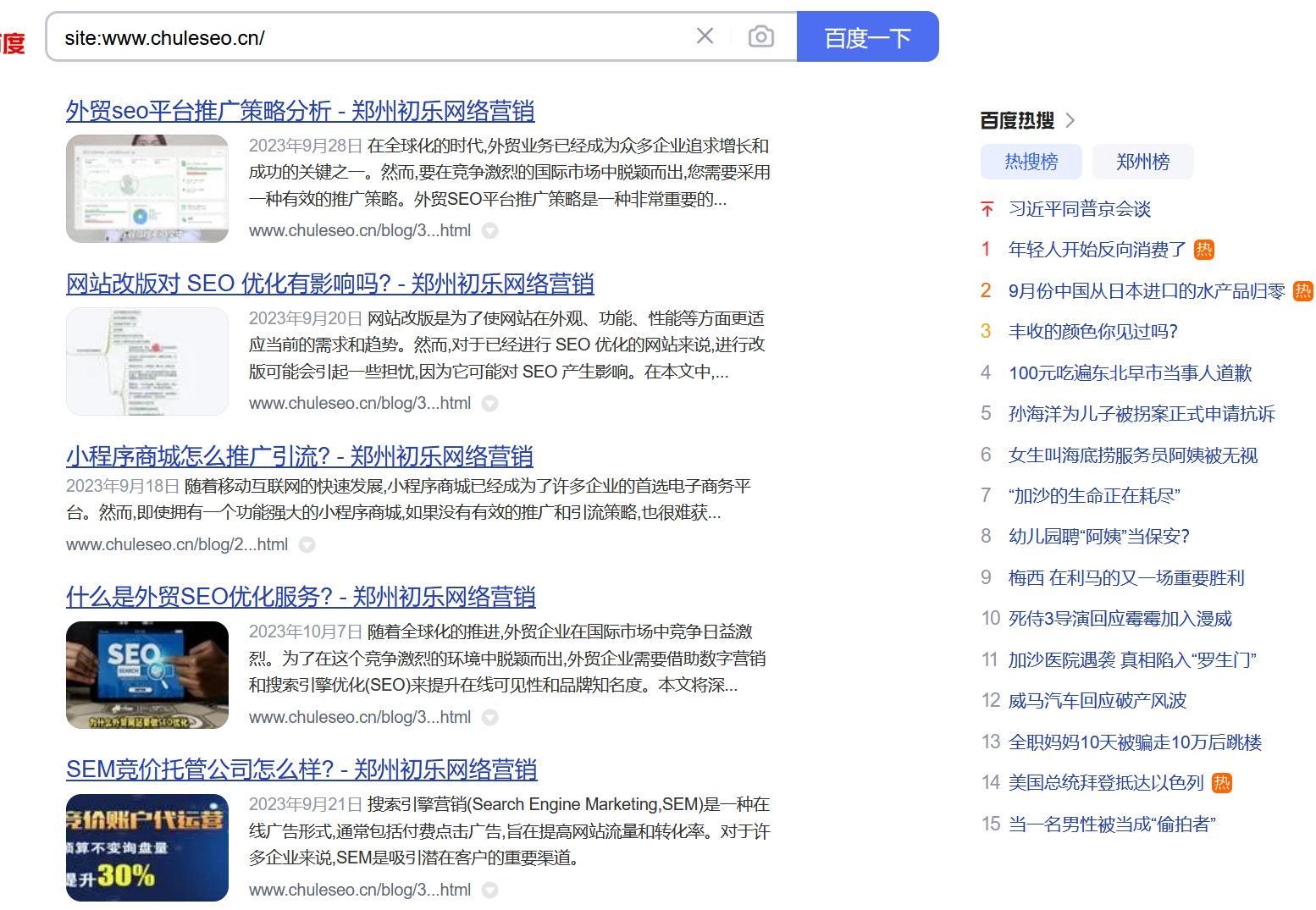Image resolution: width=1316 pixels, height=910 pixels.
Task: Click the 网站改版 SEO result URL
Action: point(360,403)
